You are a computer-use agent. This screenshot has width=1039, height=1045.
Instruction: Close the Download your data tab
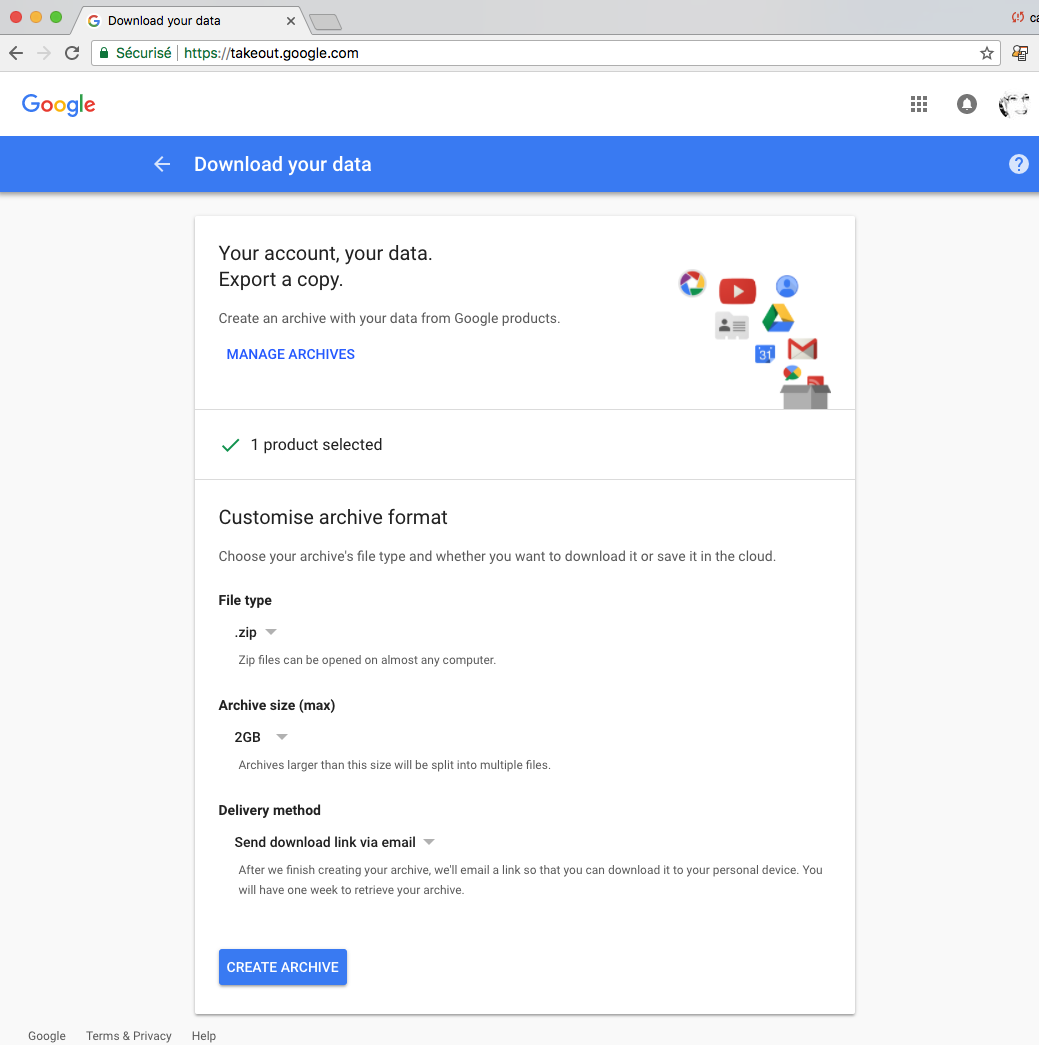pos(291,21)
